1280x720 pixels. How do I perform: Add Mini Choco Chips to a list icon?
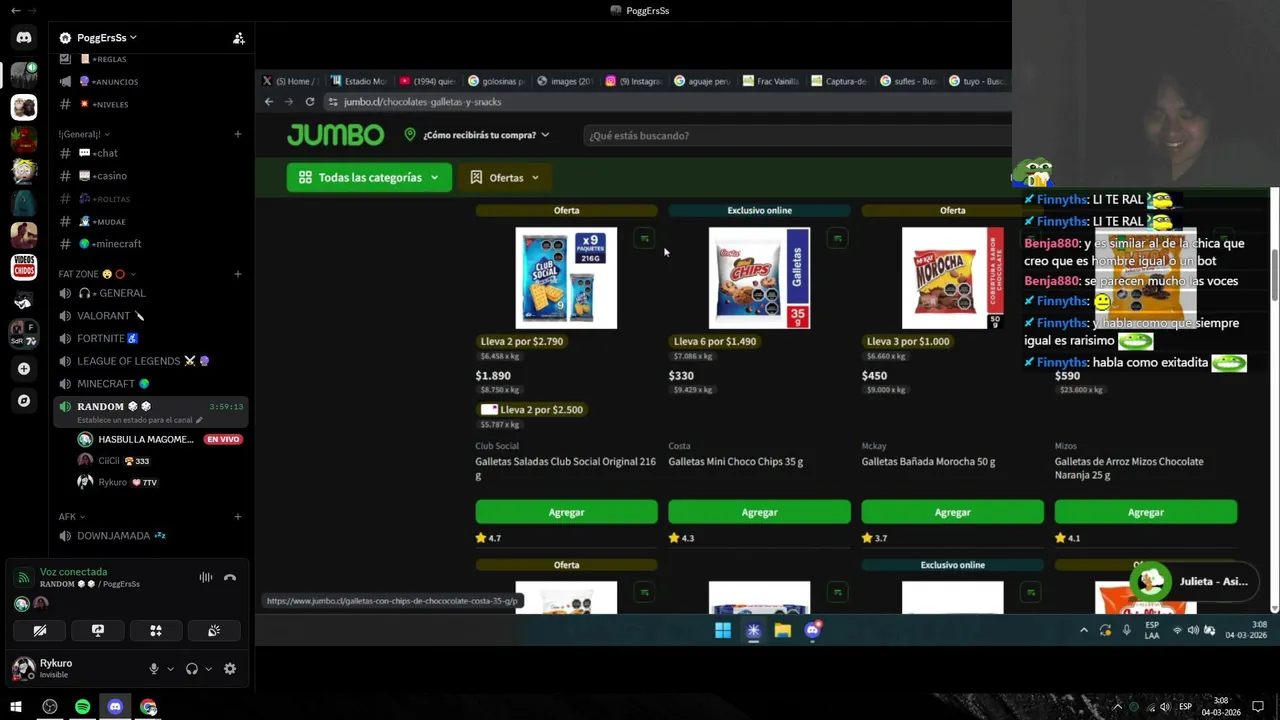pyautogui.click(x=837, y=238)
